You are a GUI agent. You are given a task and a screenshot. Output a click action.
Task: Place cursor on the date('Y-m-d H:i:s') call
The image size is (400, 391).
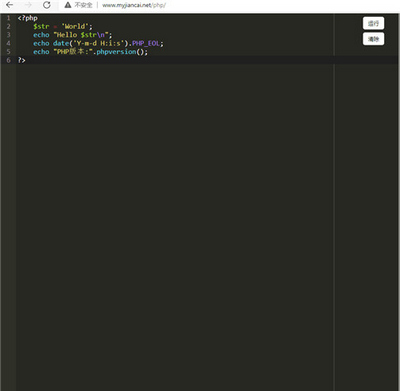(92, 43)
